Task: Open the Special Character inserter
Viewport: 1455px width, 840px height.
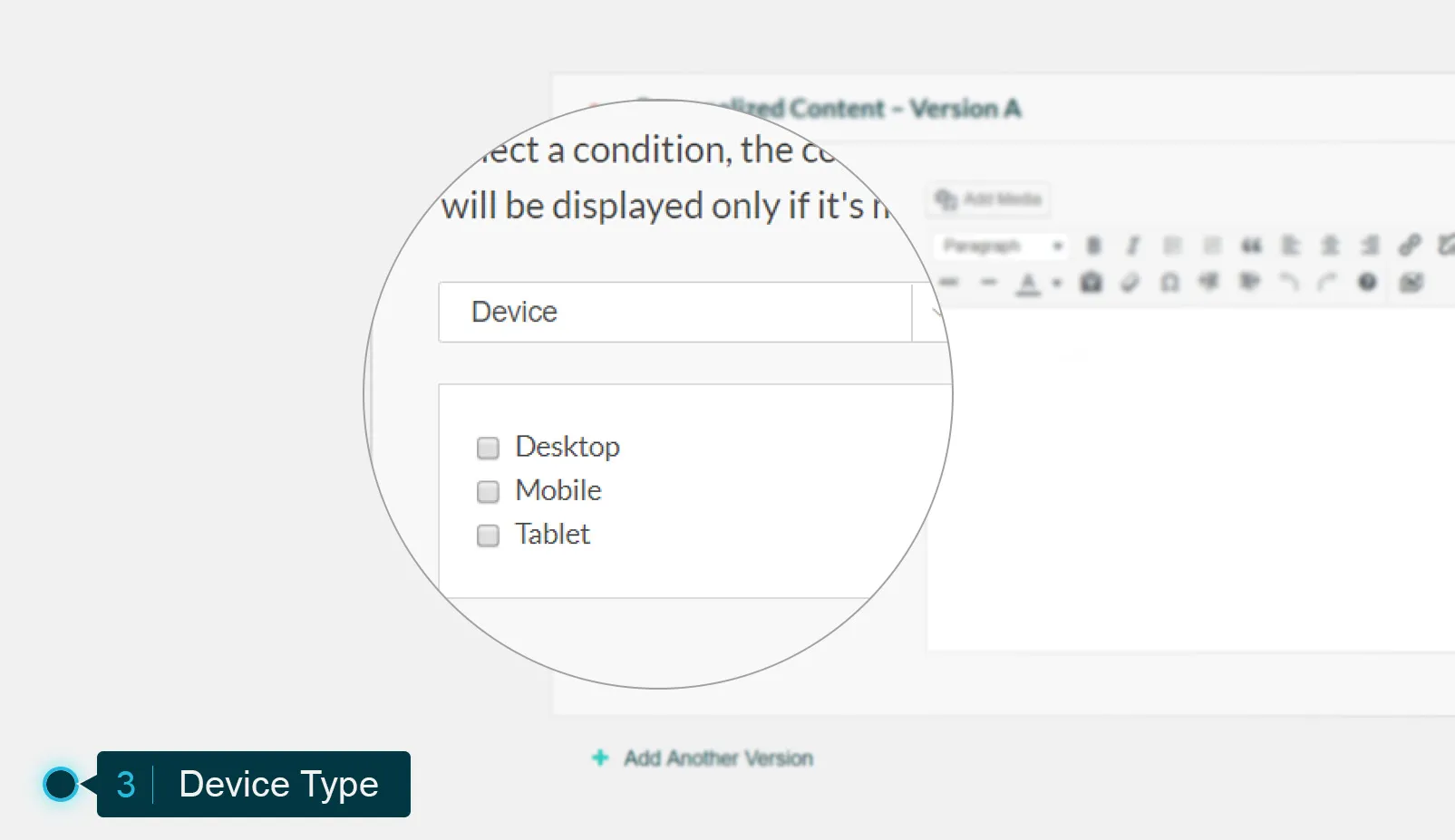Action: (1169, 283)
